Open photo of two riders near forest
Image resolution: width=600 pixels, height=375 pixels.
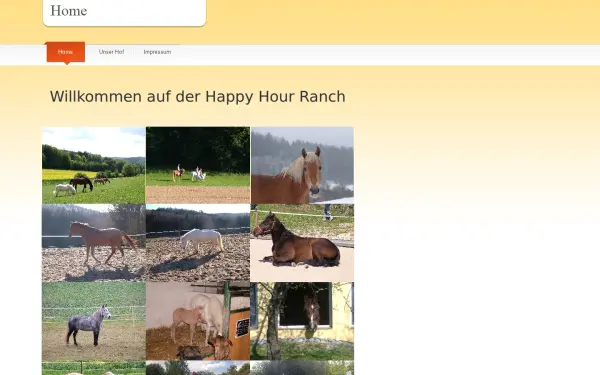[x=198, y=165]
